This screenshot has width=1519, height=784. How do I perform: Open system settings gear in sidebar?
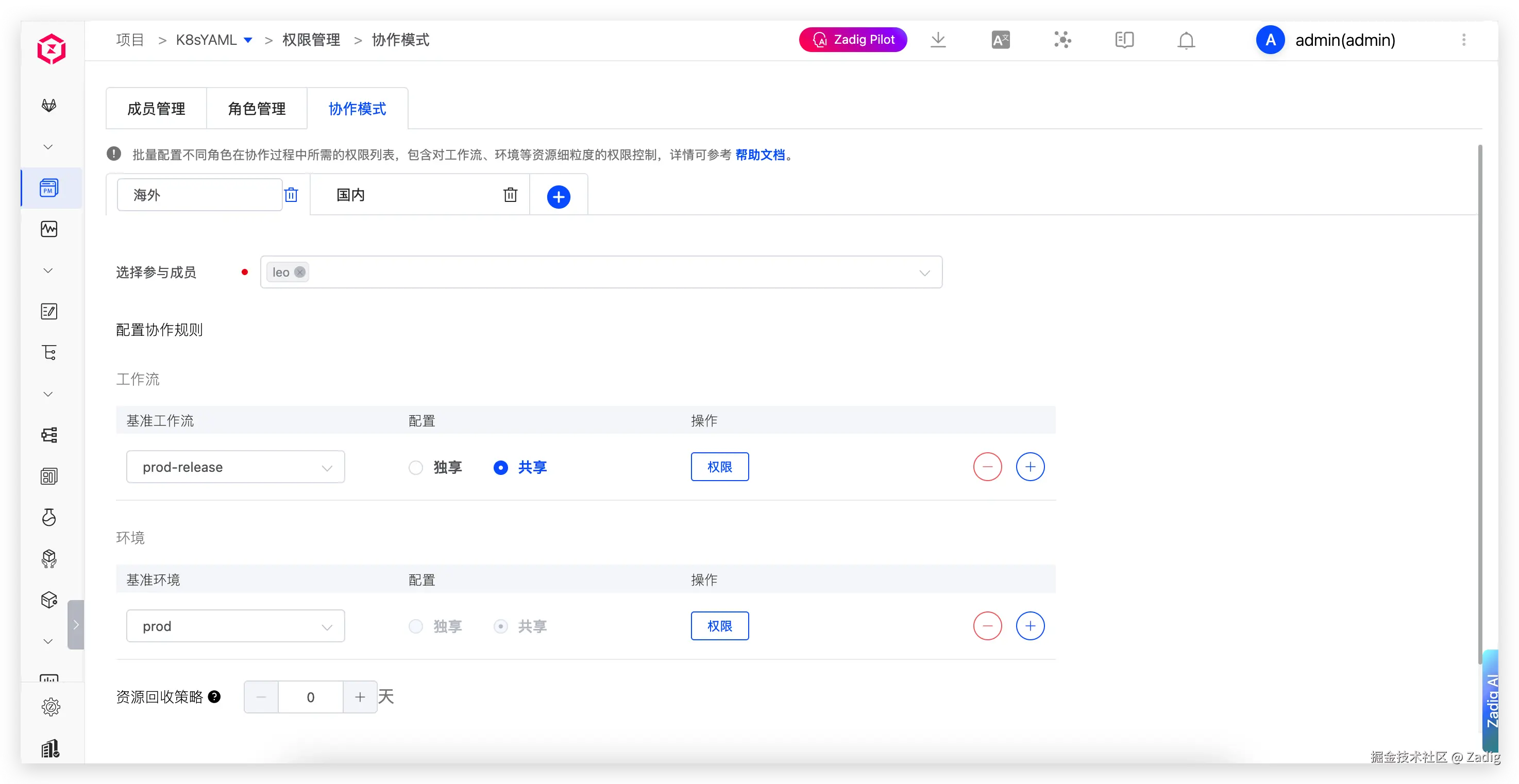pyautogui.click(x=50, y=707)
